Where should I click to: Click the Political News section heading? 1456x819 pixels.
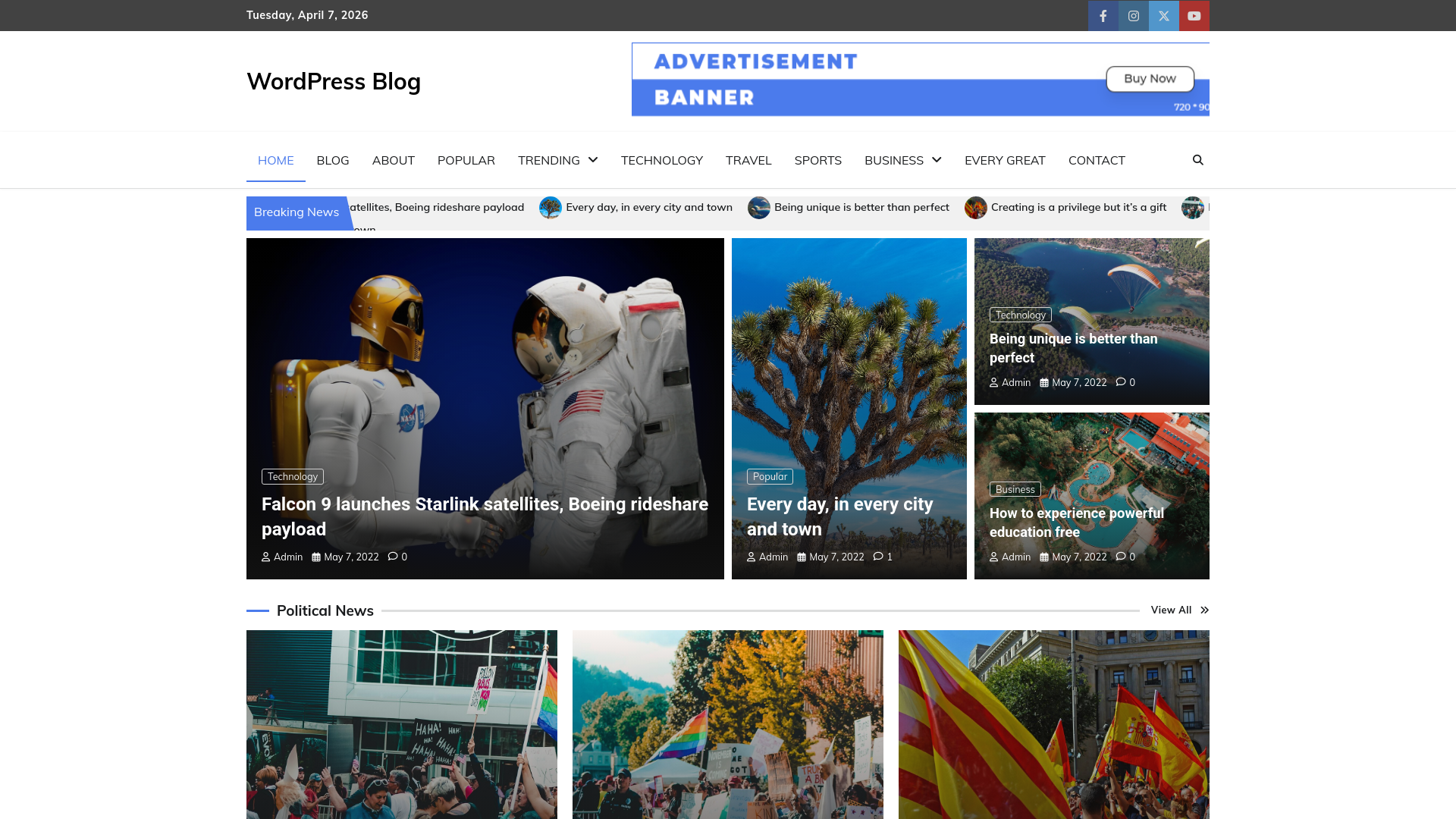pyautogui.click(x=325, y=610)
